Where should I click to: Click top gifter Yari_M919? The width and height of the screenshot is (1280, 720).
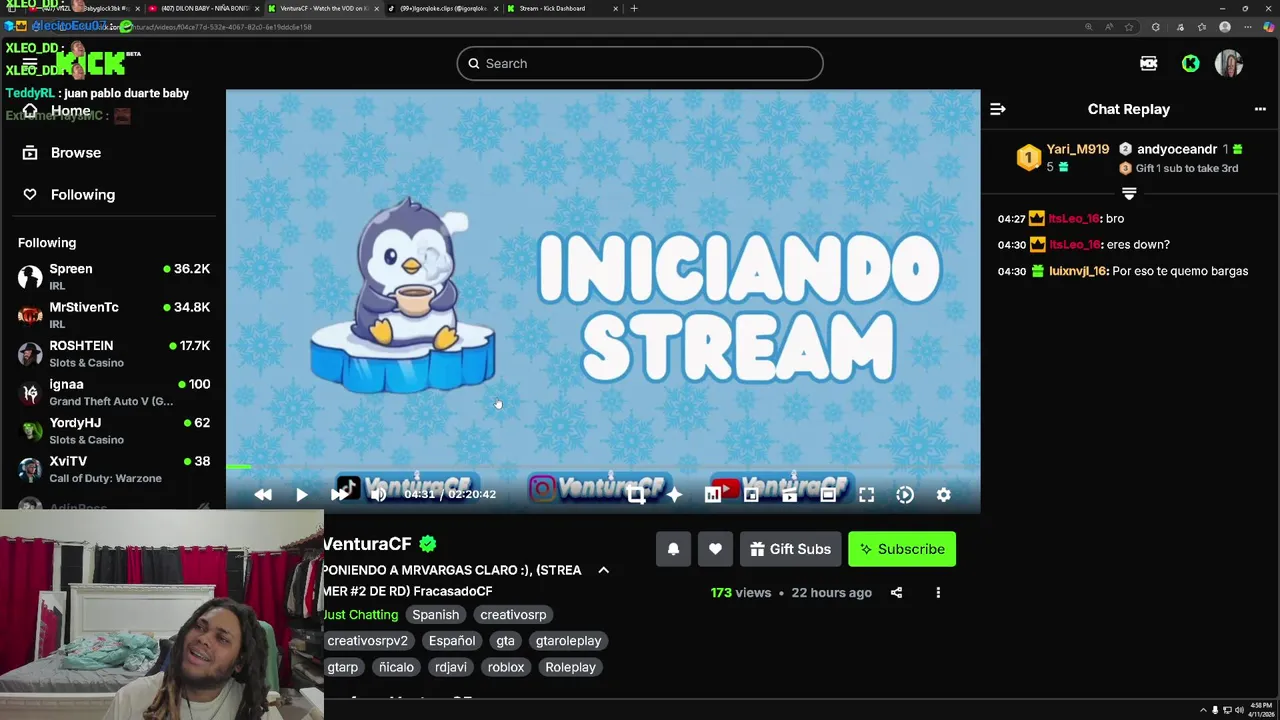pyautogui.click(x=1077, y=149)
